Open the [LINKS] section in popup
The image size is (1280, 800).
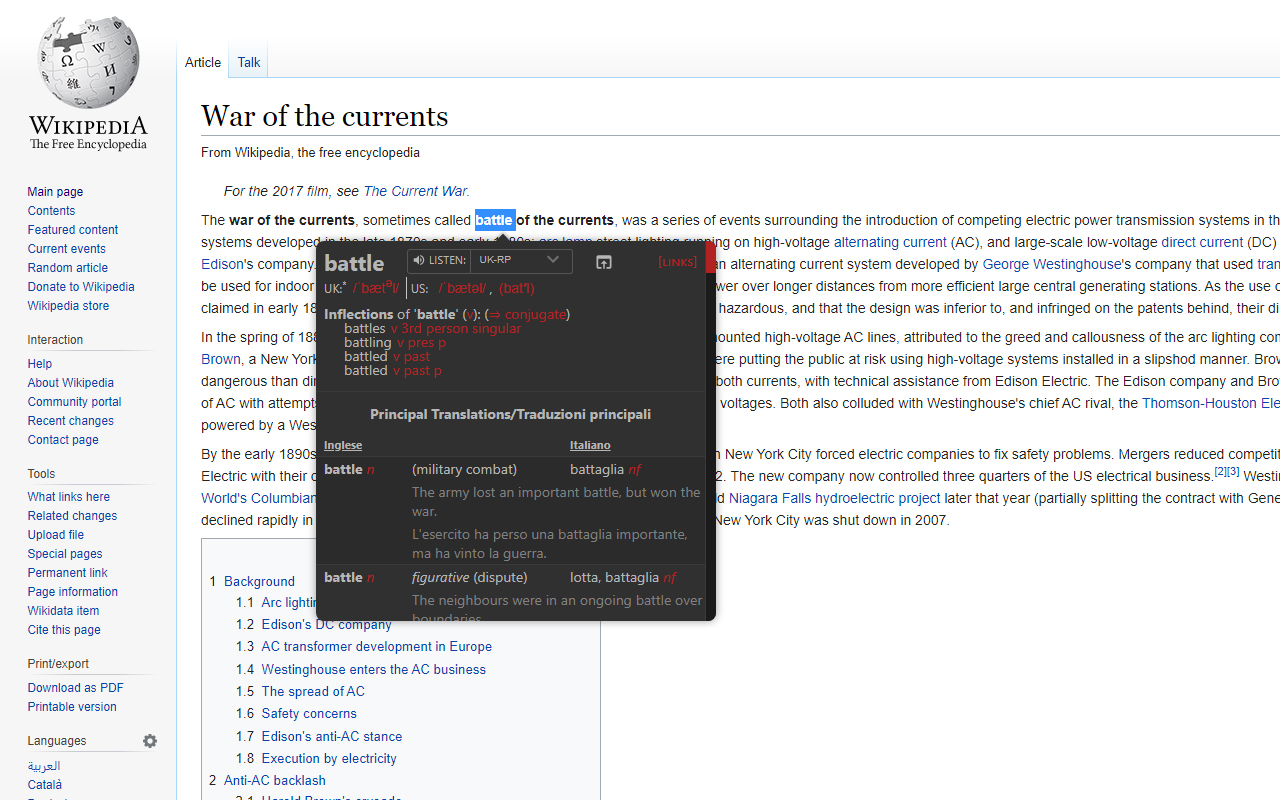point(677,262)
